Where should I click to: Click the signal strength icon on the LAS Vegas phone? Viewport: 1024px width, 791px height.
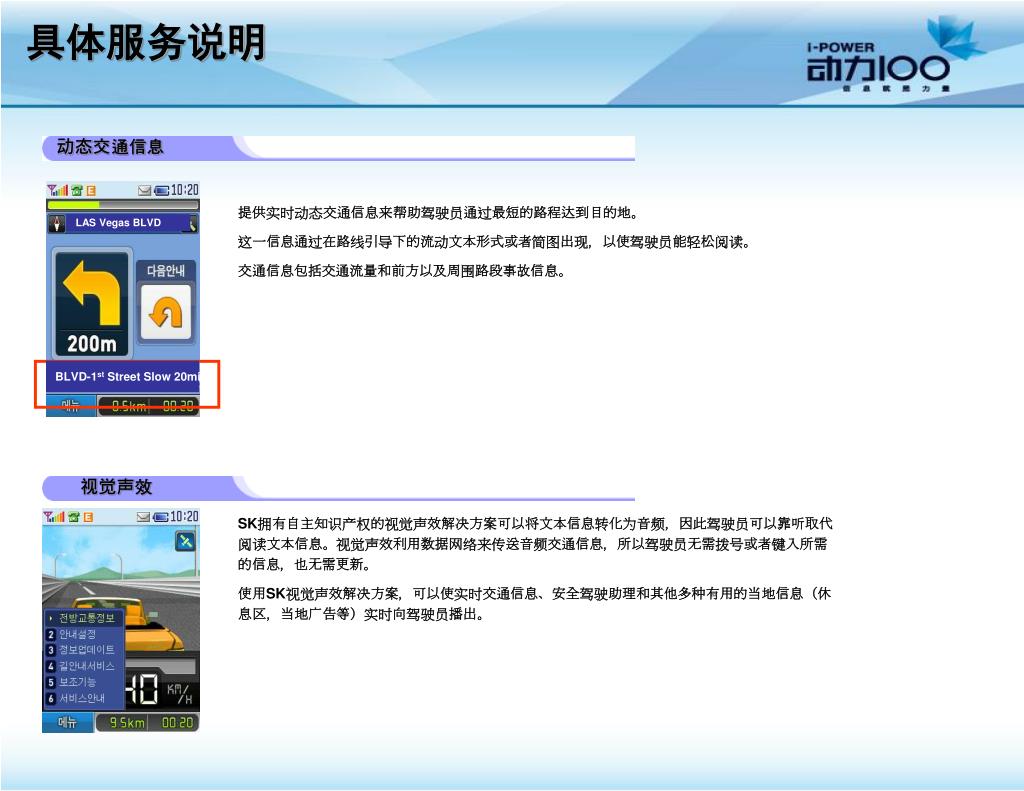pyautogui.click(x=57, y=190)
